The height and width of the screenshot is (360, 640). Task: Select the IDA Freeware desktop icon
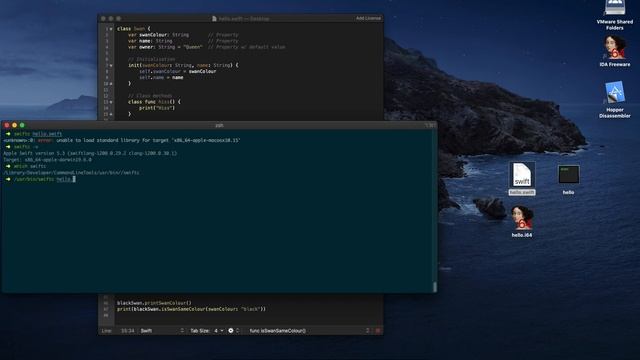click(x=614, y=51)
